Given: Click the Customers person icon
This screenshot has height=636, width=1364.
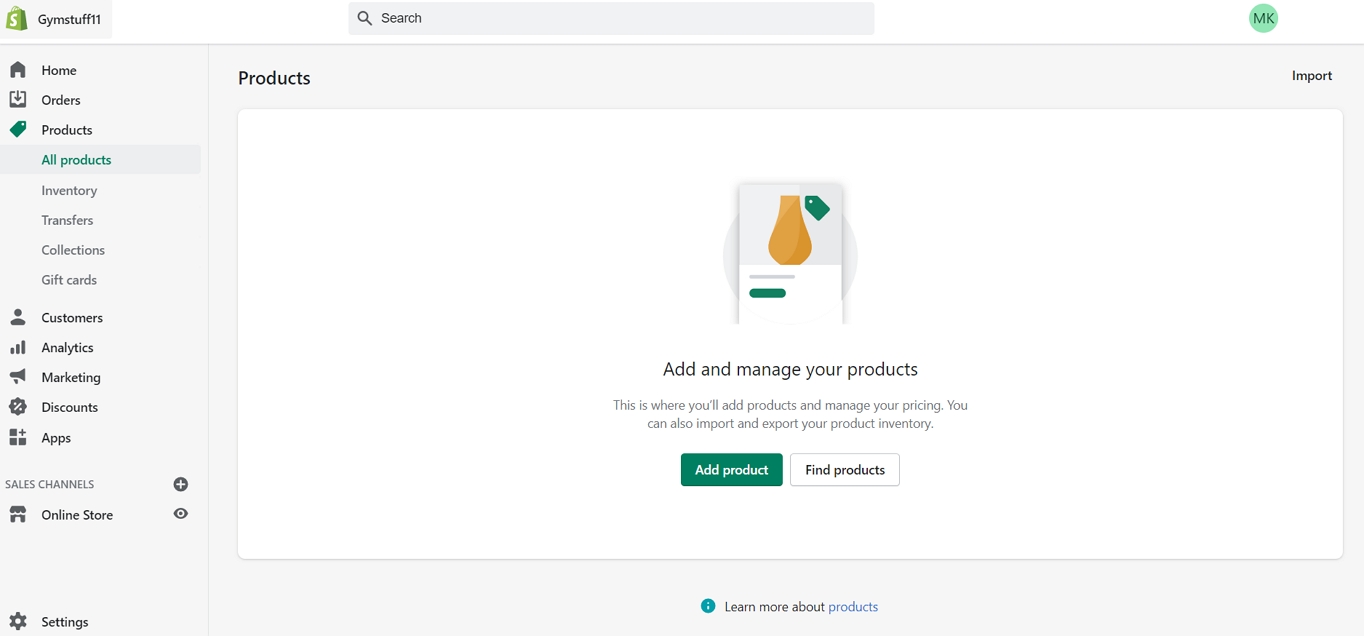Looking at the screenshot, I should coord(18,317).
